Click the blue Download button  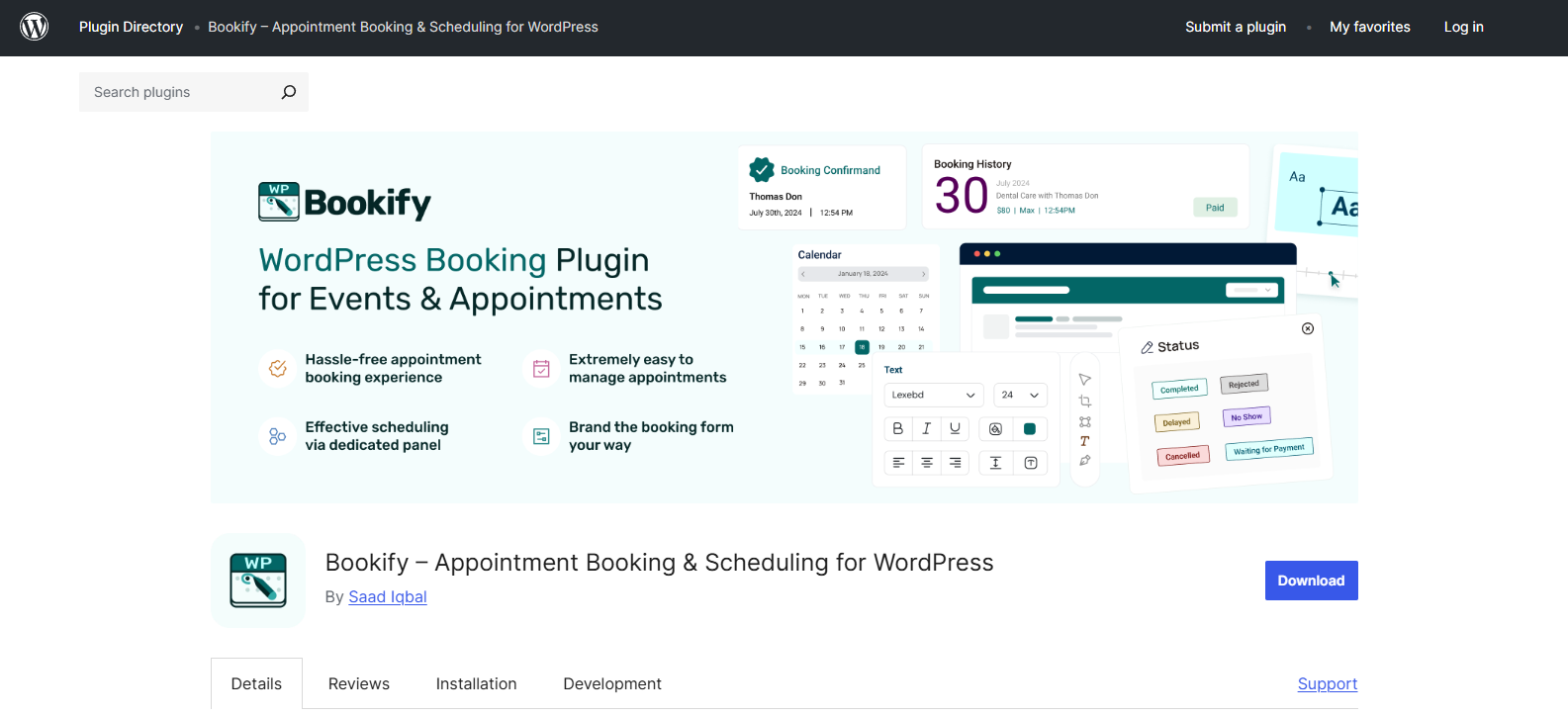pyautogui.click(x=1311, y=581)
